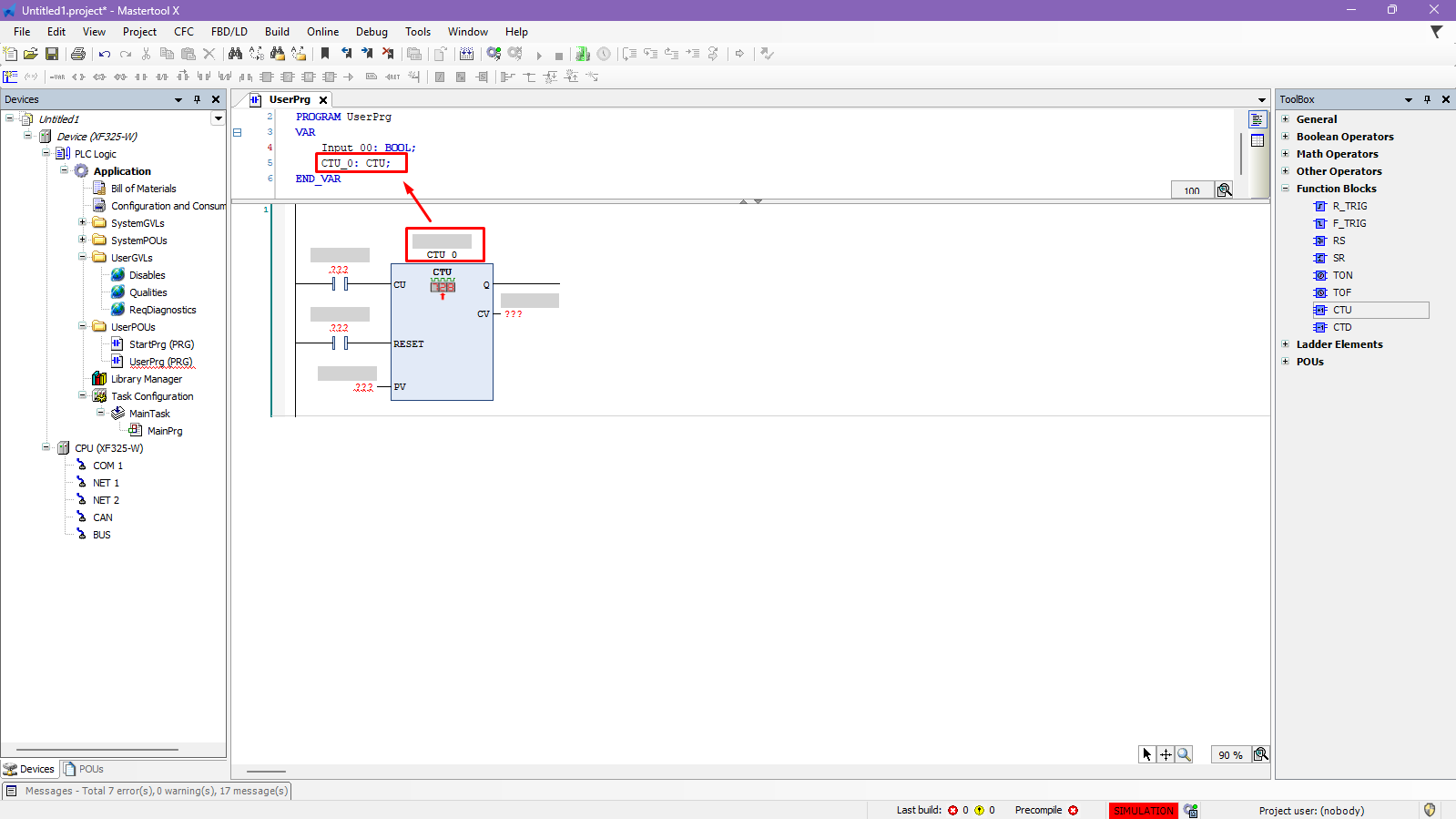
Task: Pin the ToolBox panel
Action: point(1427,99)
